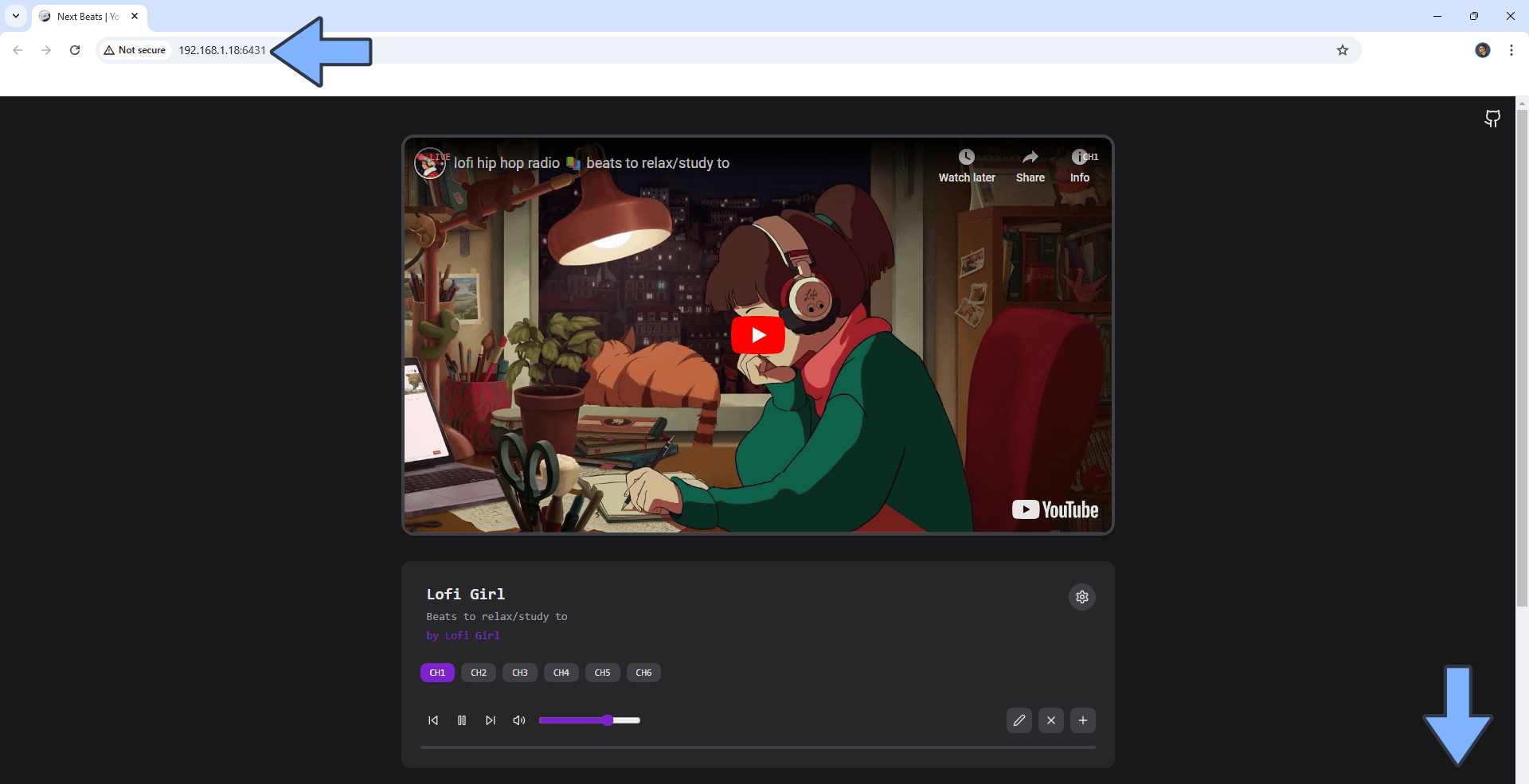This screenshot has height=784, width=1529.
Task: Click the Lofi Girl channel avatar
Action: pyautogui.click(x=430, y=163)
